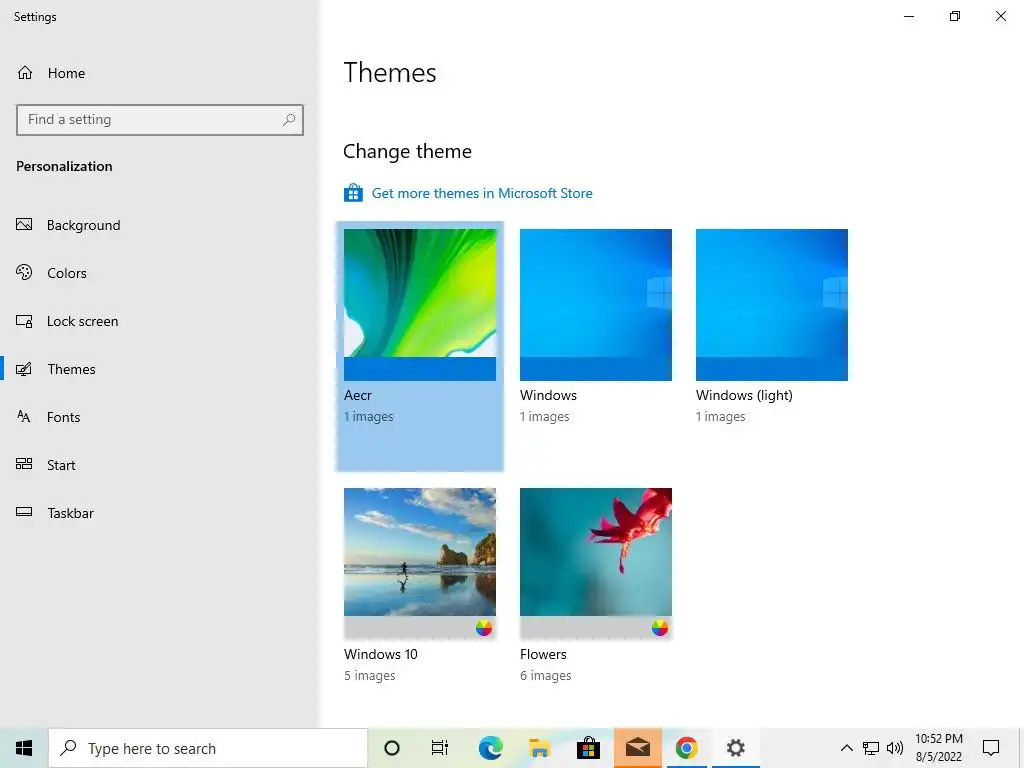The width and height of the screenshot is (1024, 768).
Task: Click the Windows (light) name label
Action: [744, 395]
